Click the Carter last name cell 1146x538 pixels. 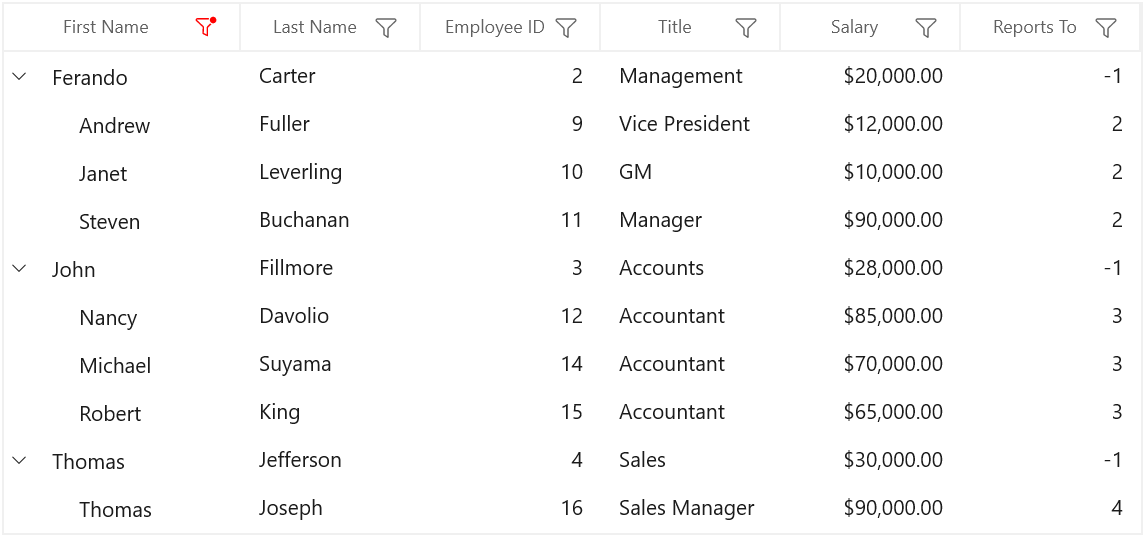pos(287,75)
